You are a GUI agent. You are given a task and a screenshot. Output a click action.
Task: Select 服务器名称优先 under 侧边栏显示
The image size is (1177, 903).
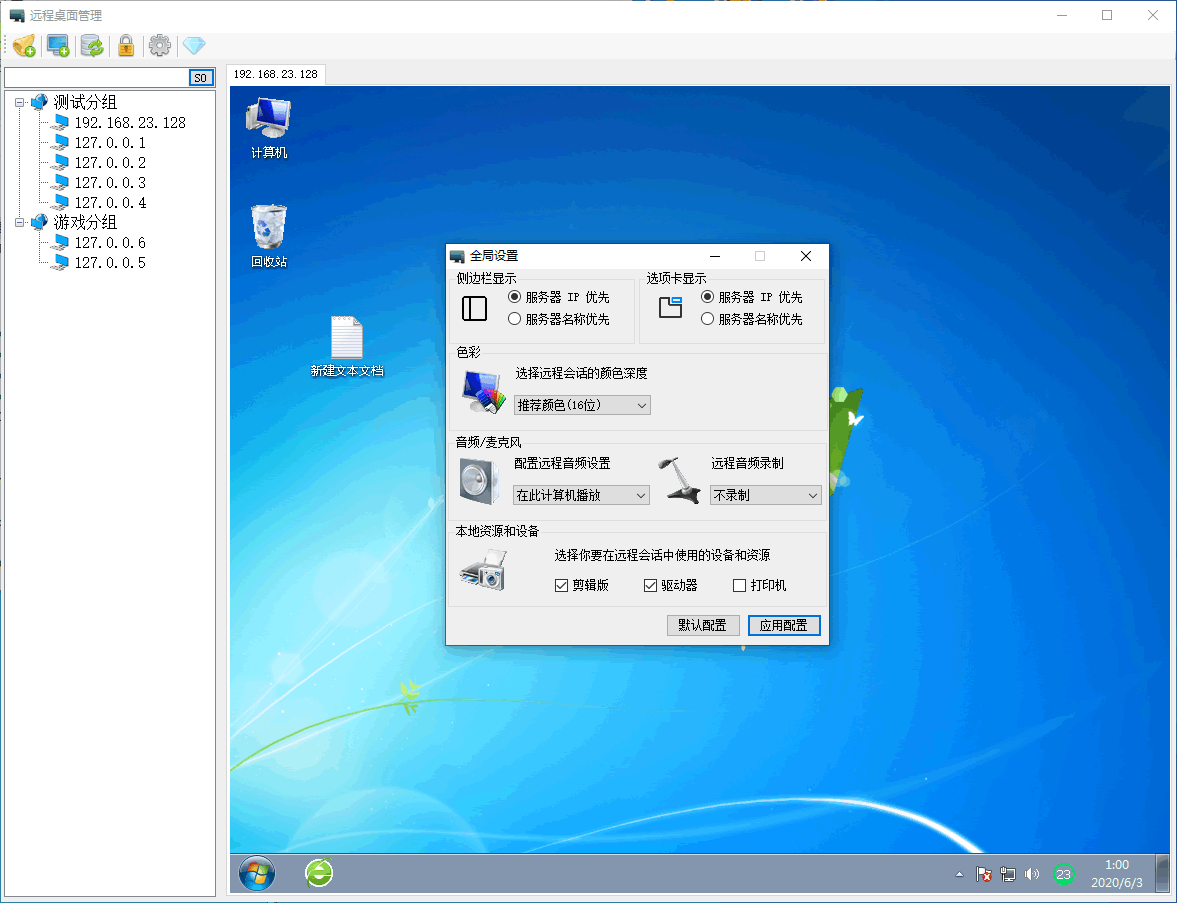[x=515, y=319]
